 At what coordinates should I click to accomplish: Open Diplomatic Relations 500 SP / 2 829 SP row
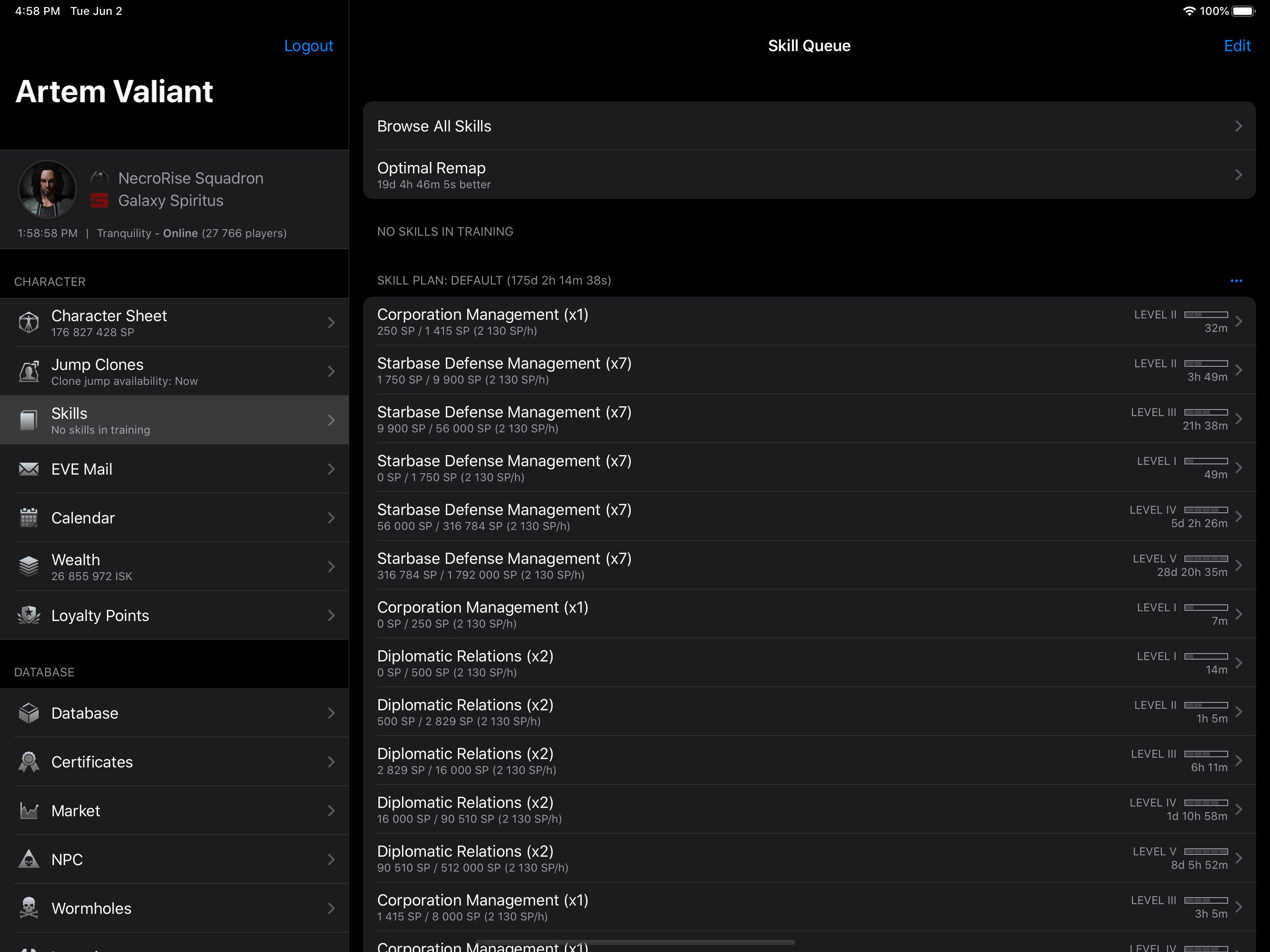[x=809, y=711]
